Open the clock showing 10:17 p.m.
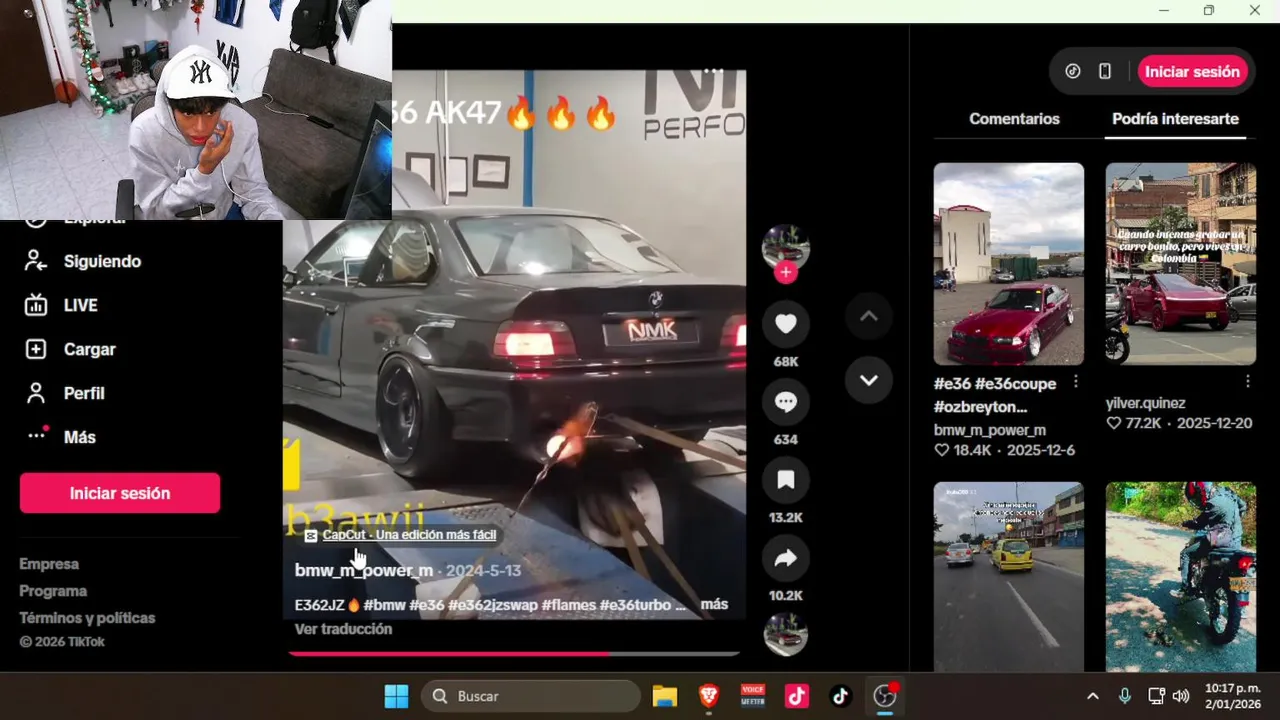The width and height of the screenshot is (1280, 720). [1233, 696]
